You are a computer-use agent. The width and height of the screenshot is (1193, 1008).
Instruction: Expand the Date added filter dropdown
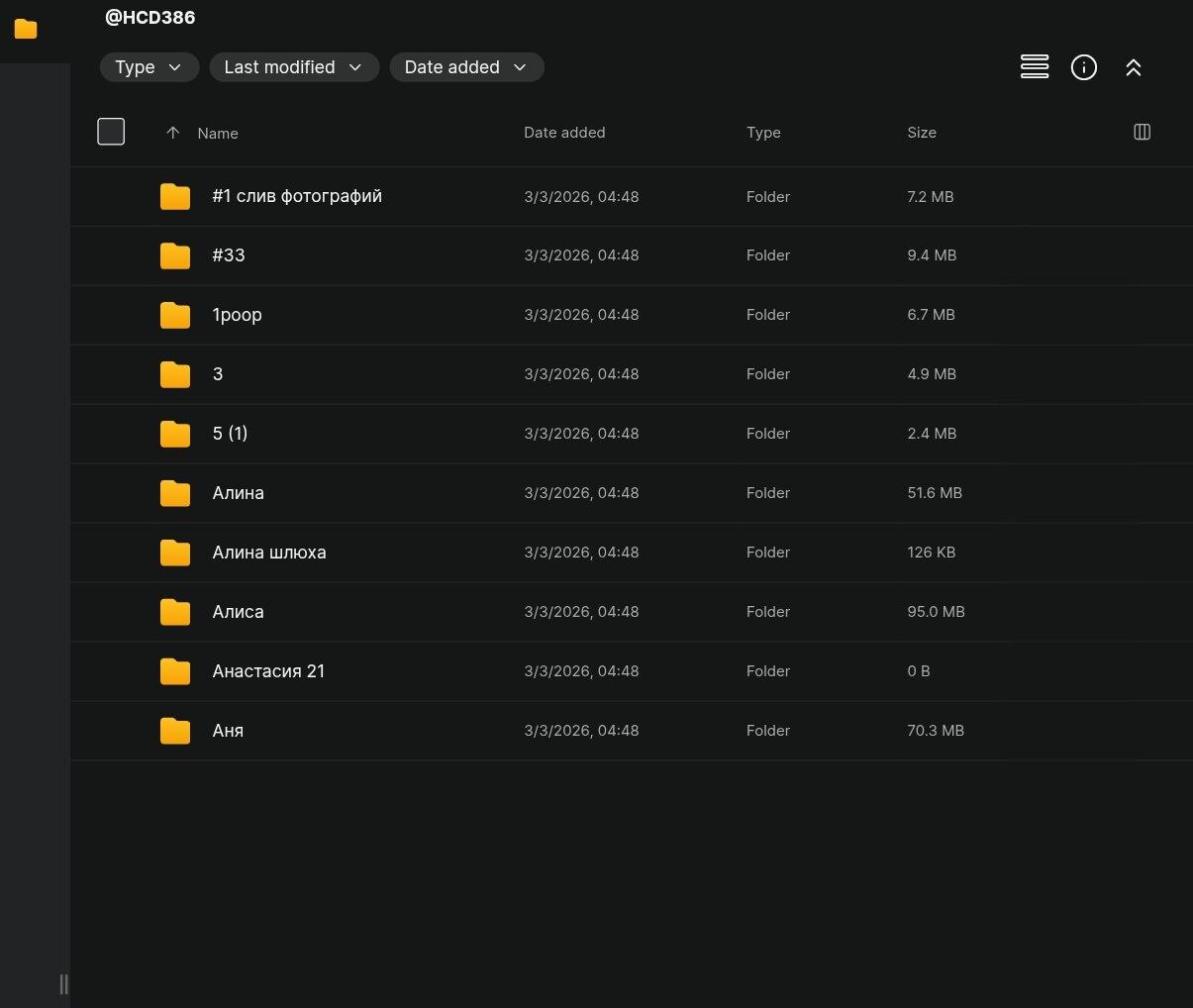465,67
